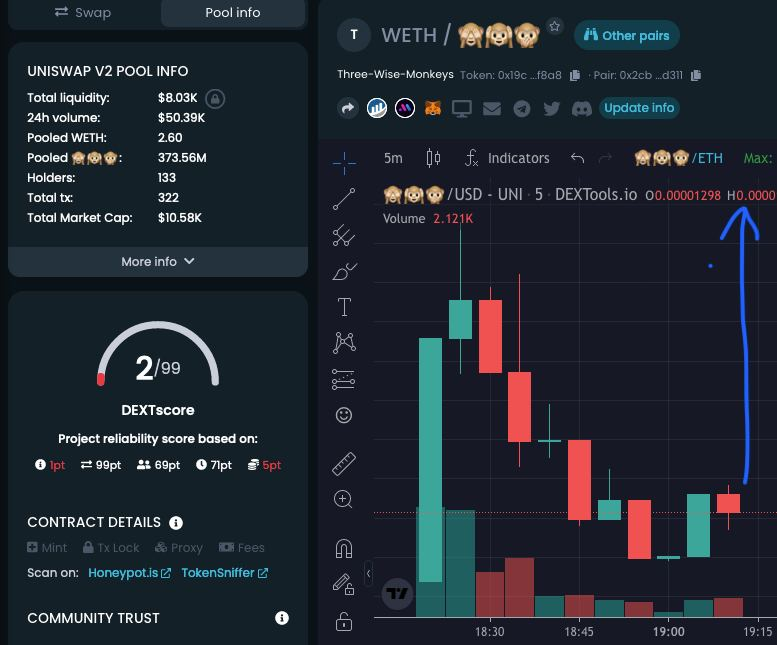The height and width of the screenshot is (645, 777).
Task: Add pair to favorites star
Action: click(x=555, y=26)
